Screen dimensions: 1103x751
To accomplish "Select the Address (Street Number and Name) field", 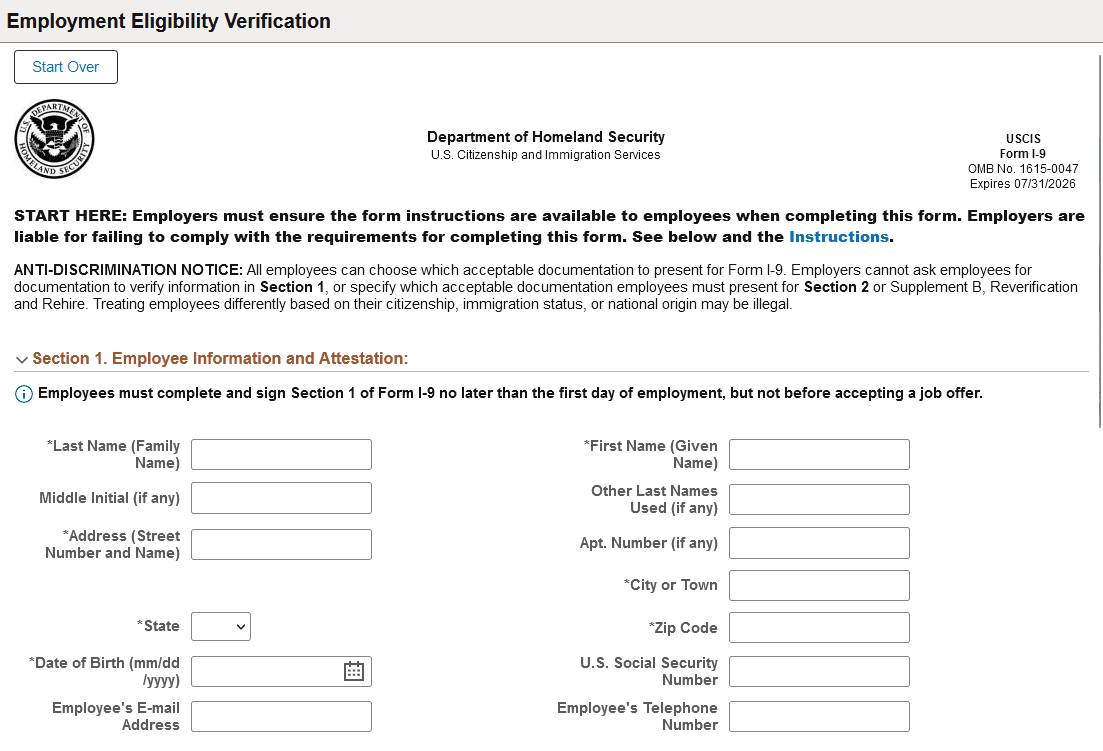I will pos(281,545).
